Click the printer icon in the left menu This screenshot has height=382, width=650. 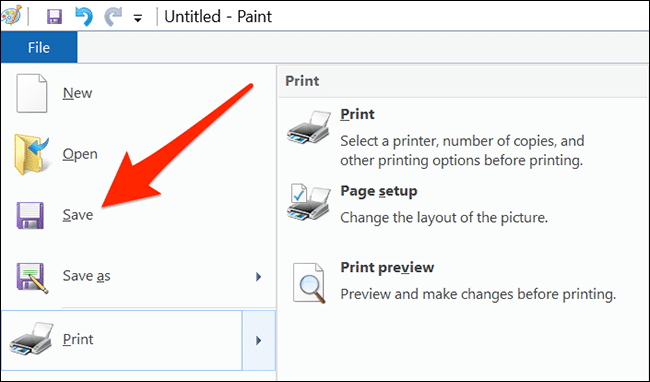(x=32, y=339)
